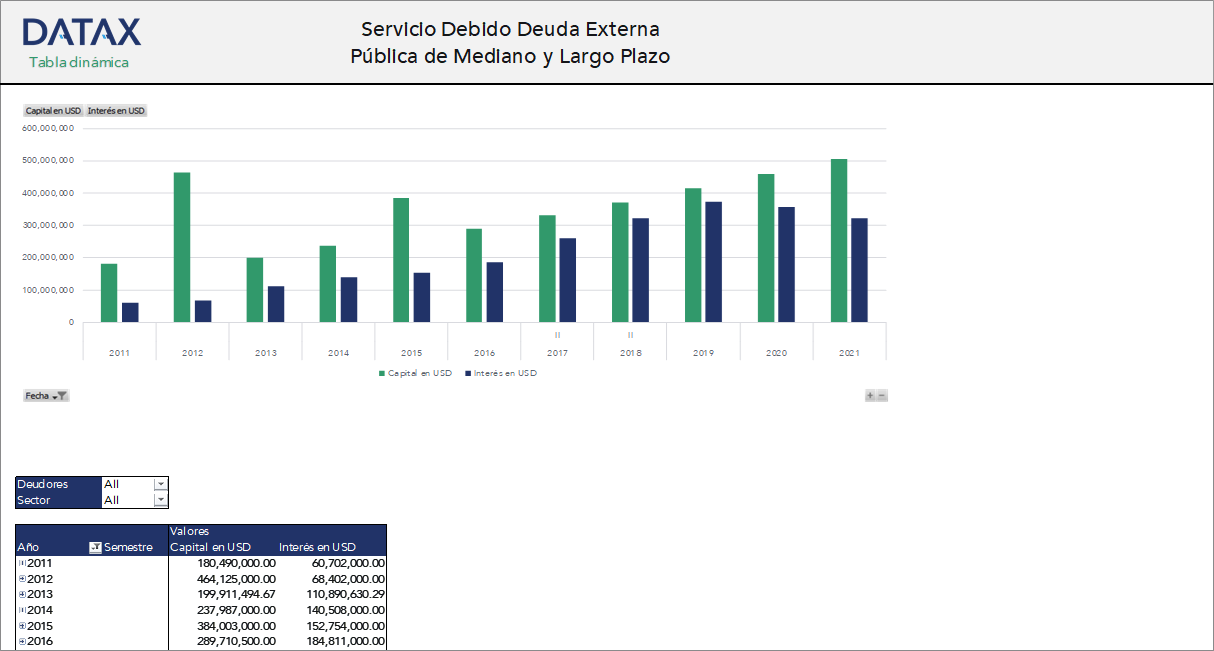Open the Sector All dropdown

[161, 498]
